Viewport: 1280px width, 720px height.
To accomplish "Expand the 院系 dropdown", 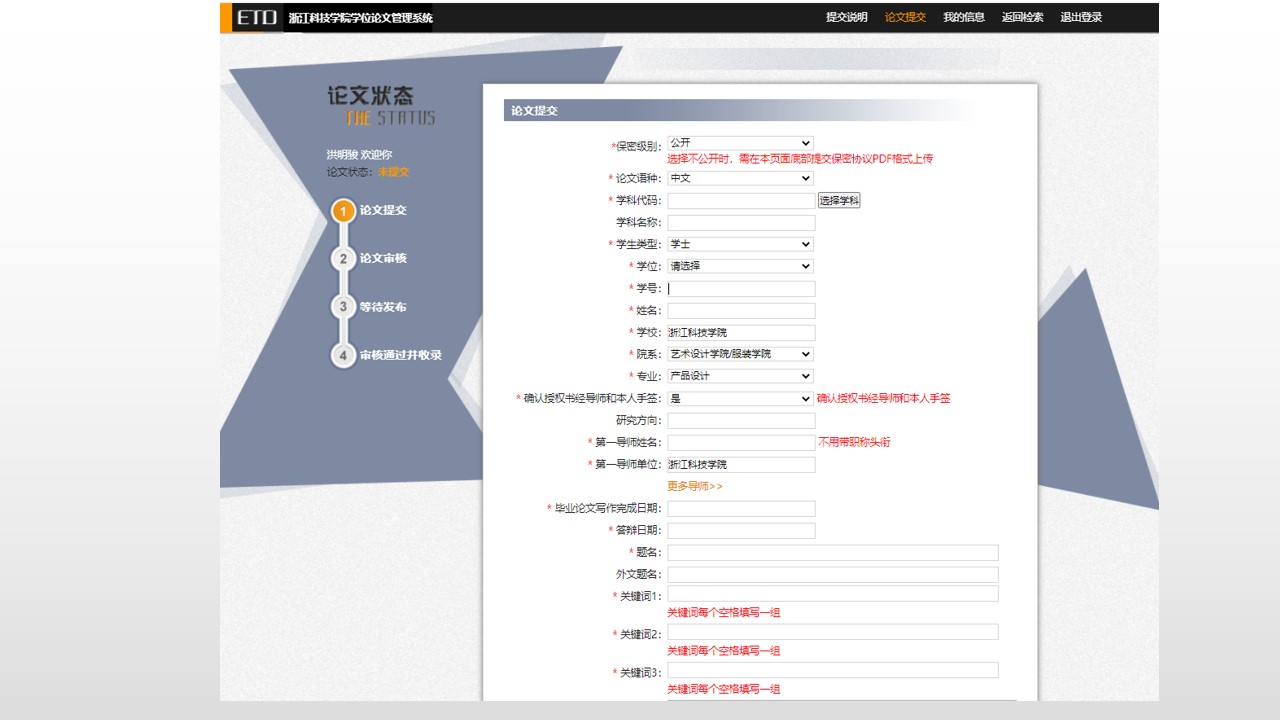I will tap(740, 354).
